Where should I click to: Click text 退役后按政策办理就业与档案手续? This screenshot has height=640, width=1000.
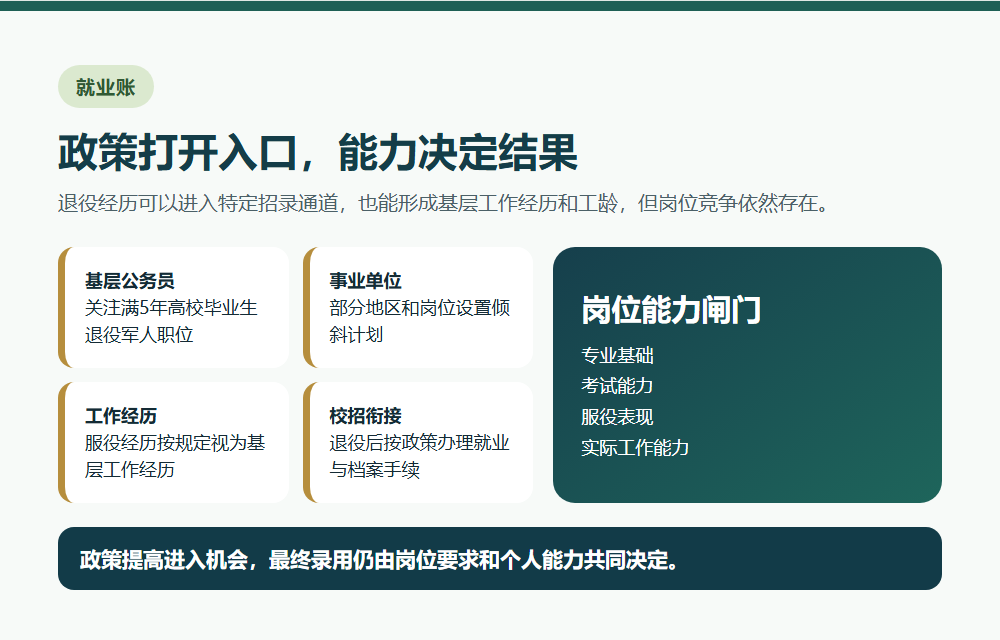tap(420, 456)
